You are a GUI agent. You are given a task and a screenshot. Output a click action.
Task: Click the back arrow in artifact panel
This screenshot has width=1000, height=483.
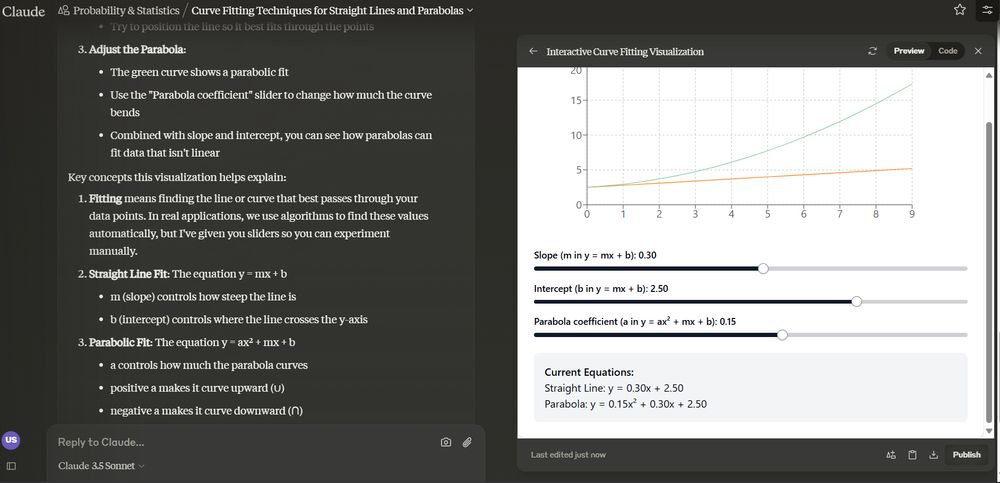(533, 51)
